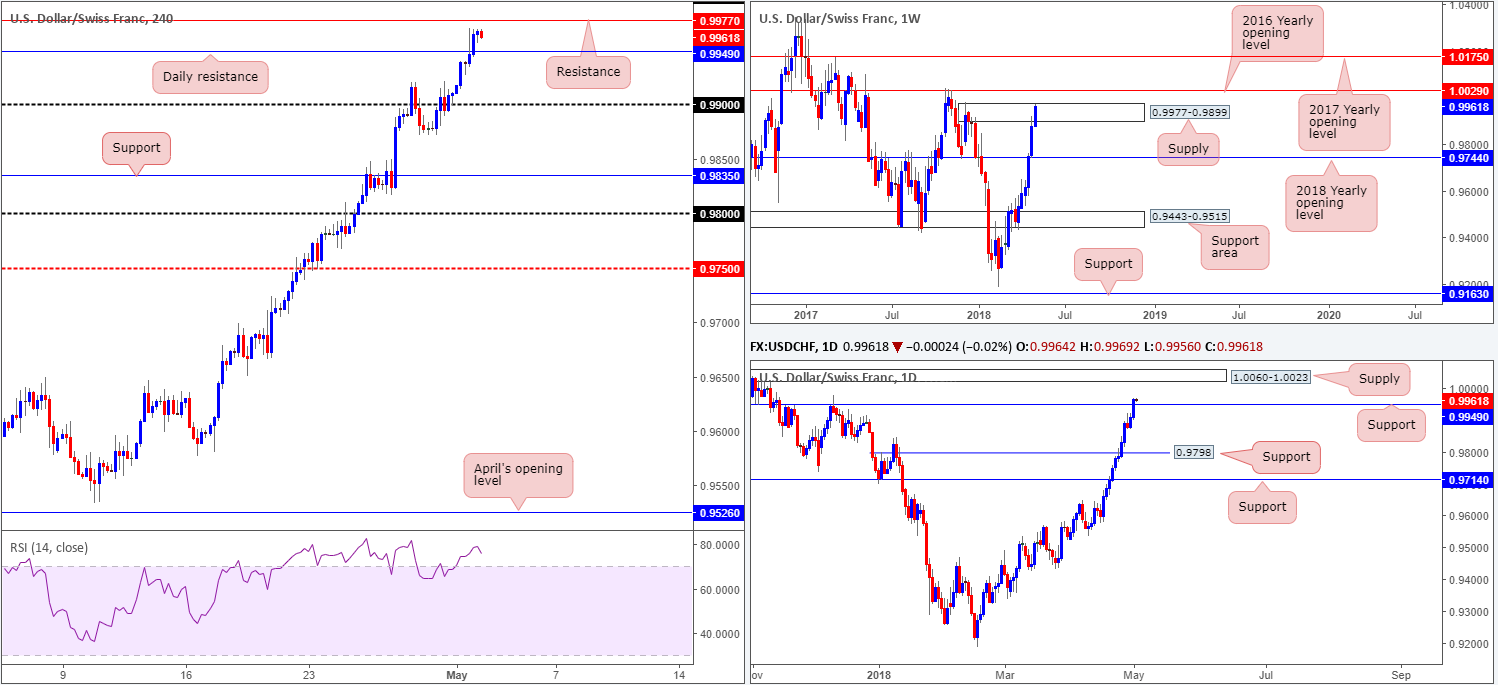The image size is (1498, 685).
Task: Select the 0.97440 price tag
Action: coord(1468,157)
